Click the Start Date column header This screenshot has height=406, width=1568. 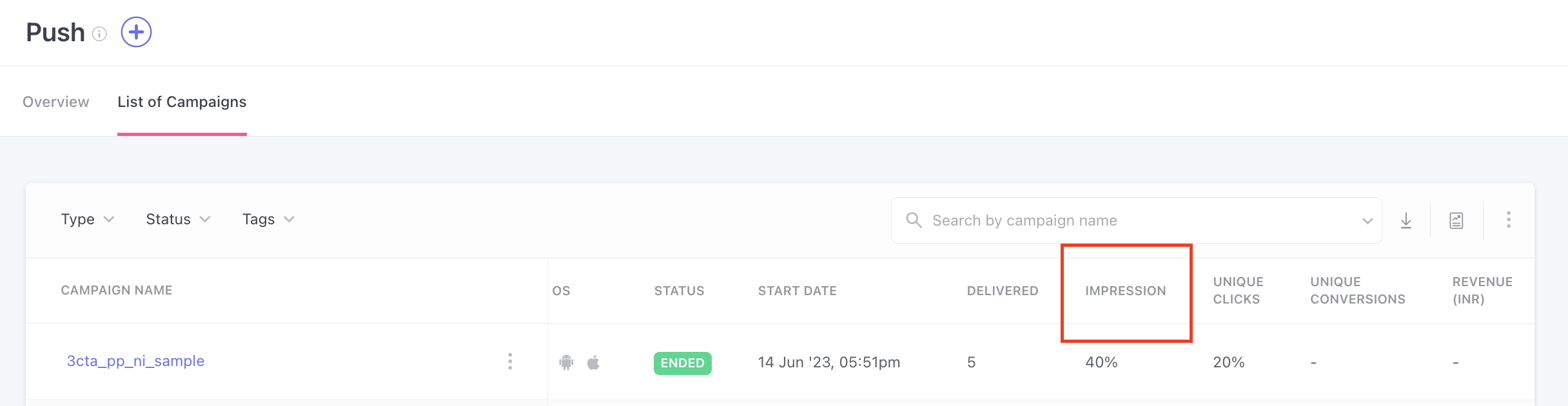click(797, 291)
